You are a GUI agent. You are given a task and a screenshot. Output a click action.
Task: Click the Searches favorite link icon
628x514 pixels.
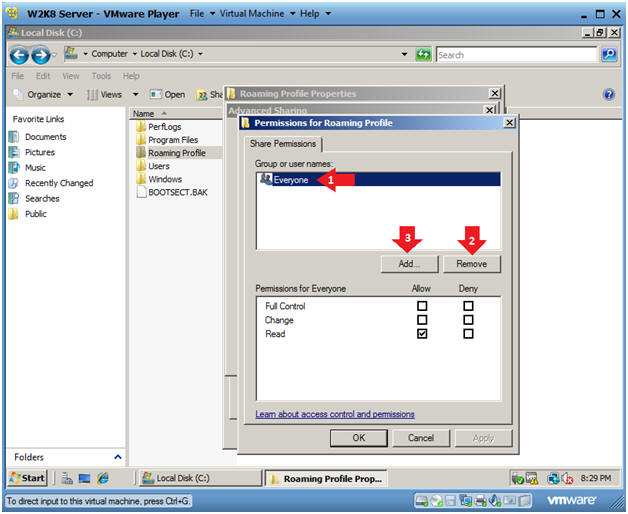(x=14, y=198)
